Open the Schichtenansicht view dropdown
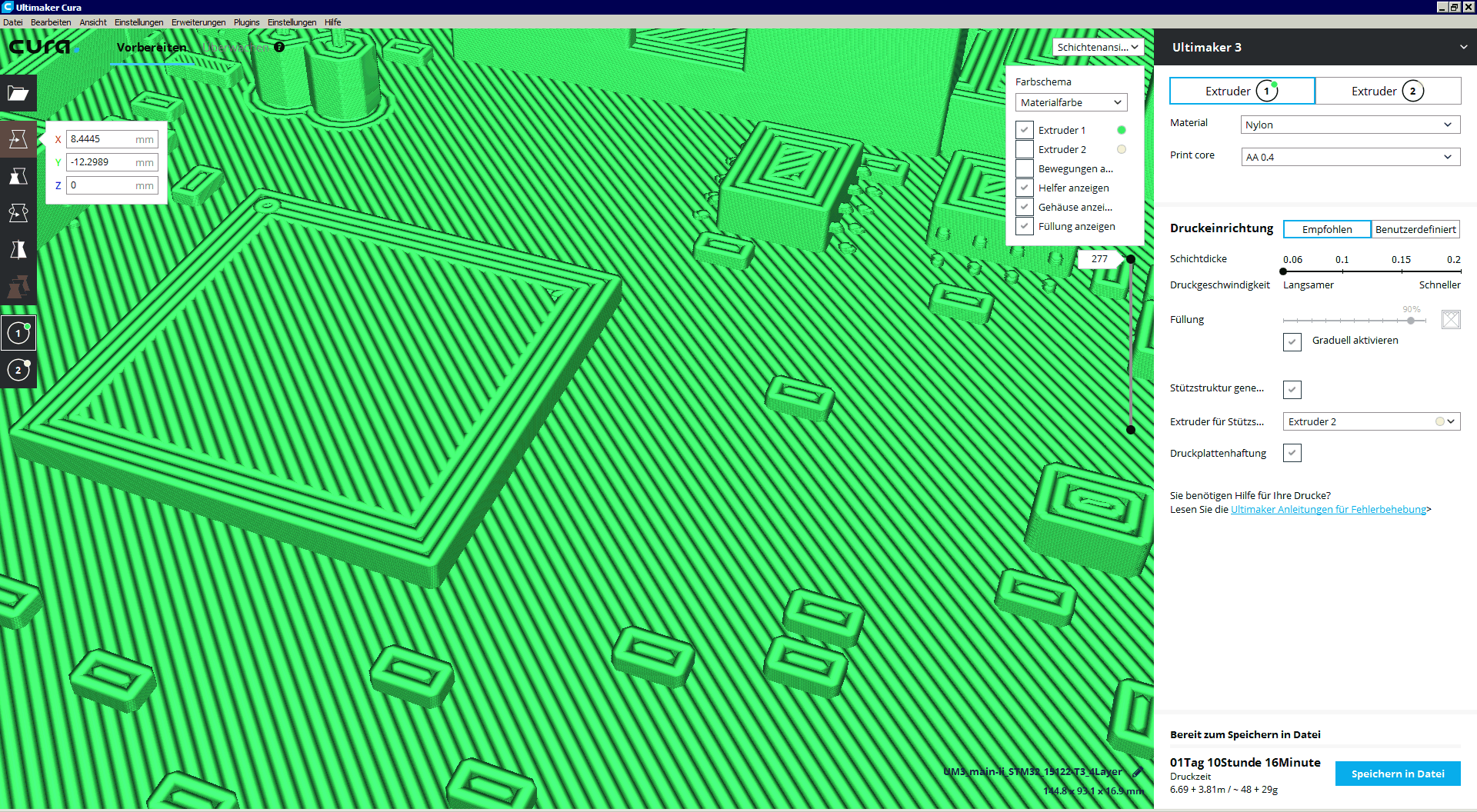1477x812 pixels. tap(1098, 47)
